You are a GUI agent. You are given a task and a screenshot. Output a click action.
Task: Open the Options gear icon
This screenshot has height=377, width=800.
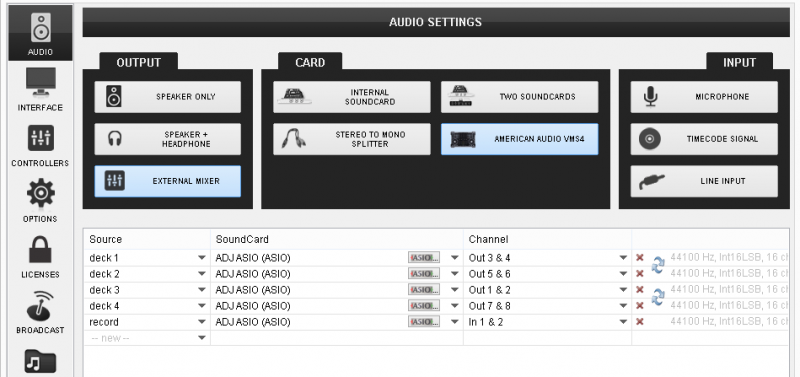point(40,194)
